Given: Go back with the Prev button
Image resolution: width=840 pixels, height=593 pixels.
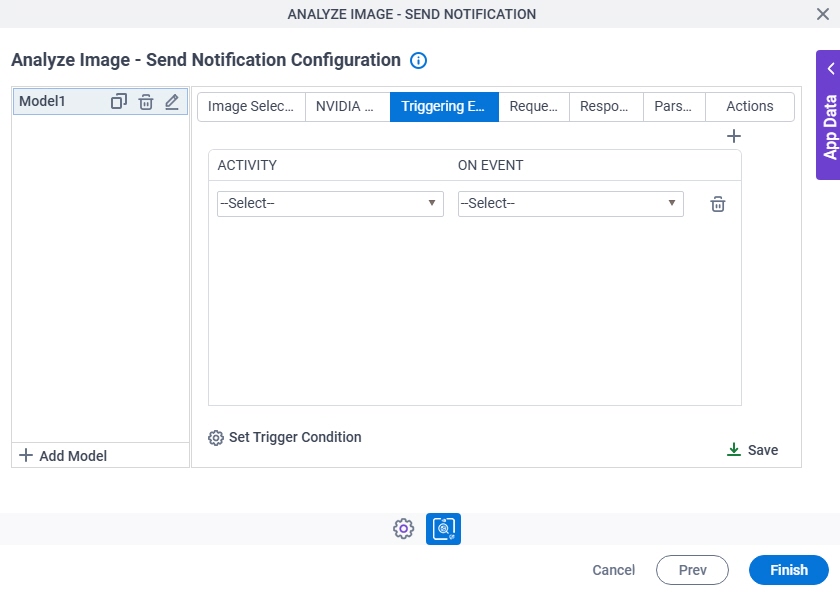Looking at the screenshot, I should [x=692, y=570].
